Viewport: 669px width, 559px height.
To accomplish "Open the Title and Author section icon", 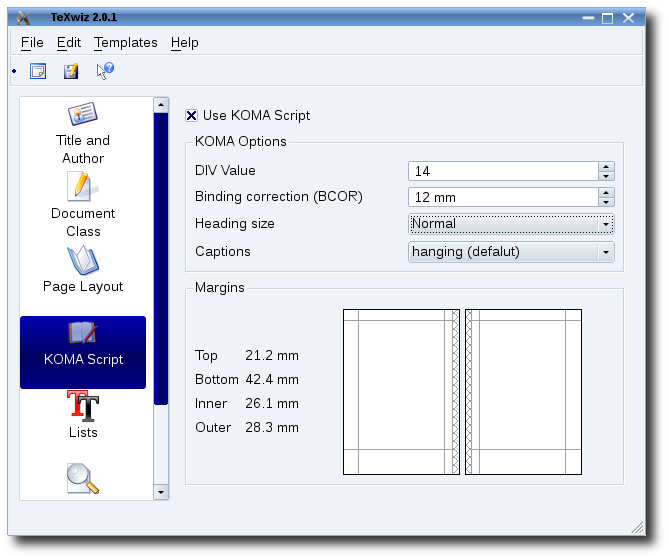I will (x=83, y=114).
